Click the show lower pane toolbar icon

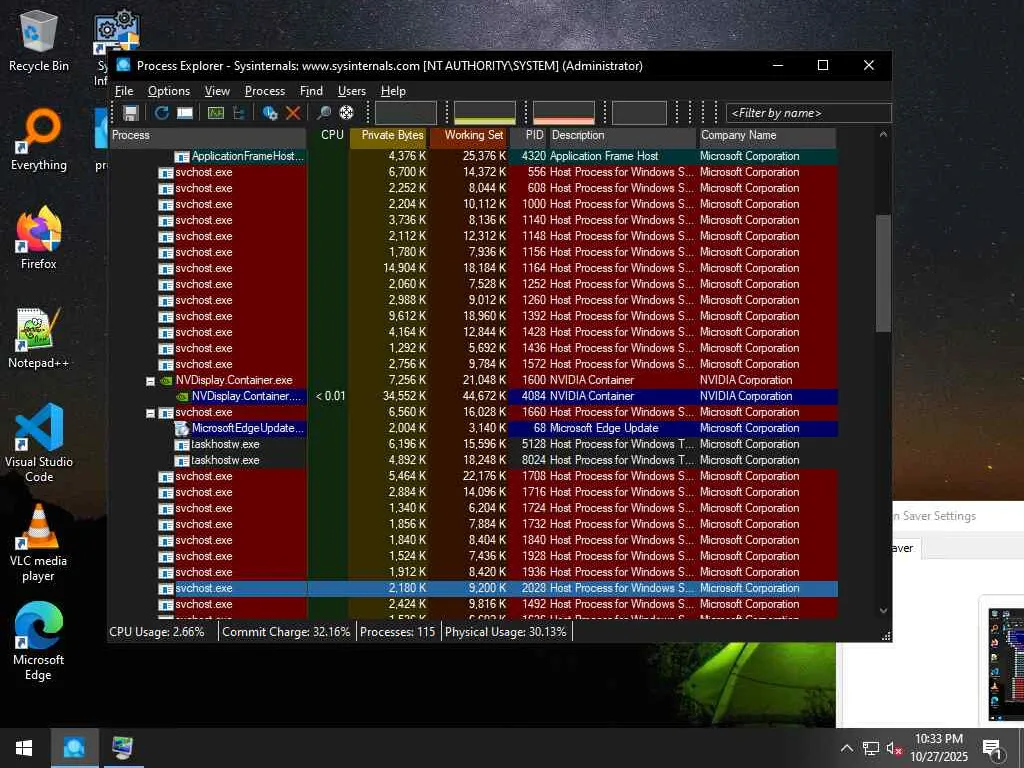[x=185, y=113]
